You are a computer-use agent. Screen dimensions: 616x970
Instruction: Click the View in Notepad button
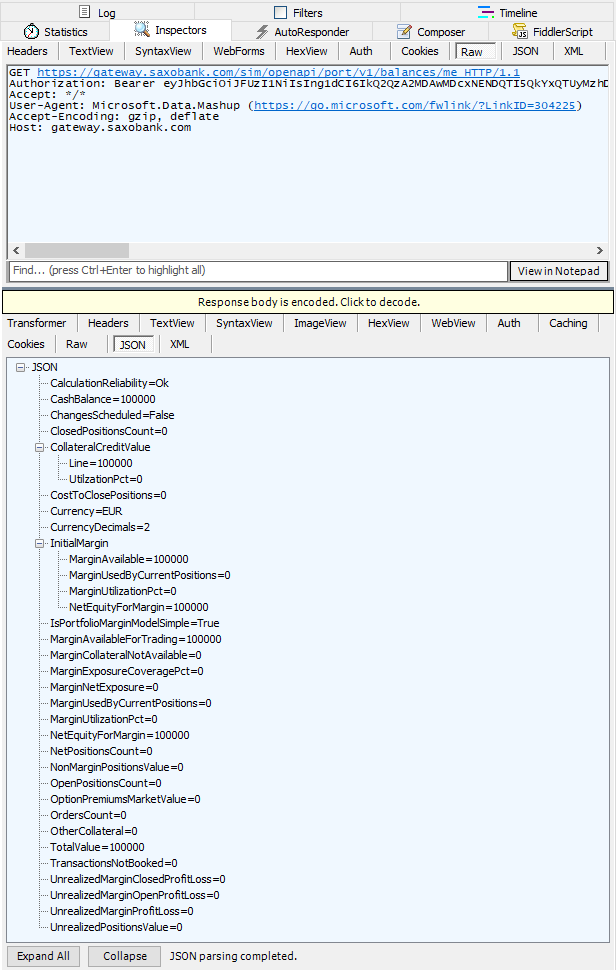(559, 271)
